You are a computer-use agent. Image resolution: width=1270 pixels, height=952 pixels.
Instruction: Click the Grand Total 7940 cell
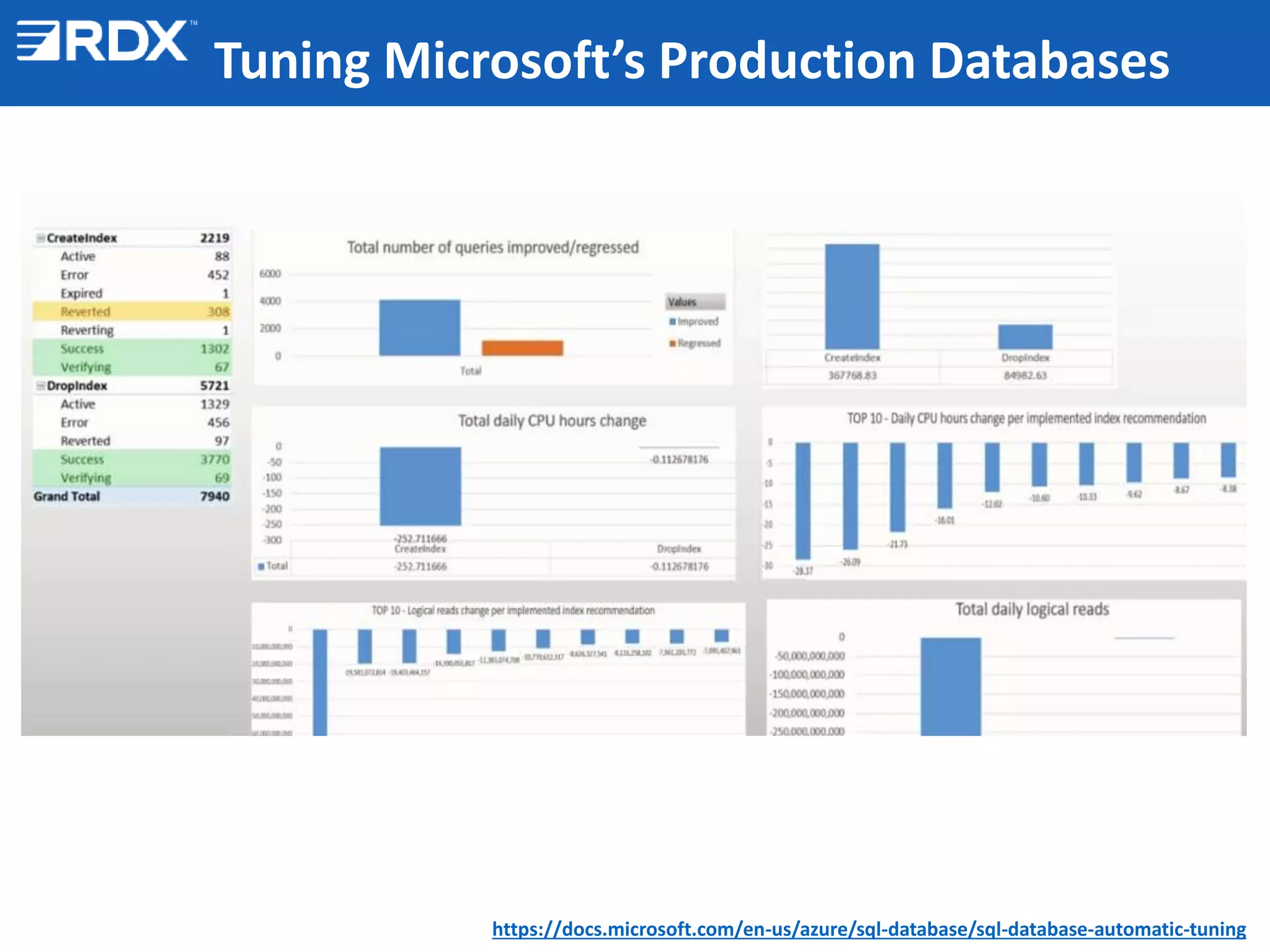click(x=215, y=496)
